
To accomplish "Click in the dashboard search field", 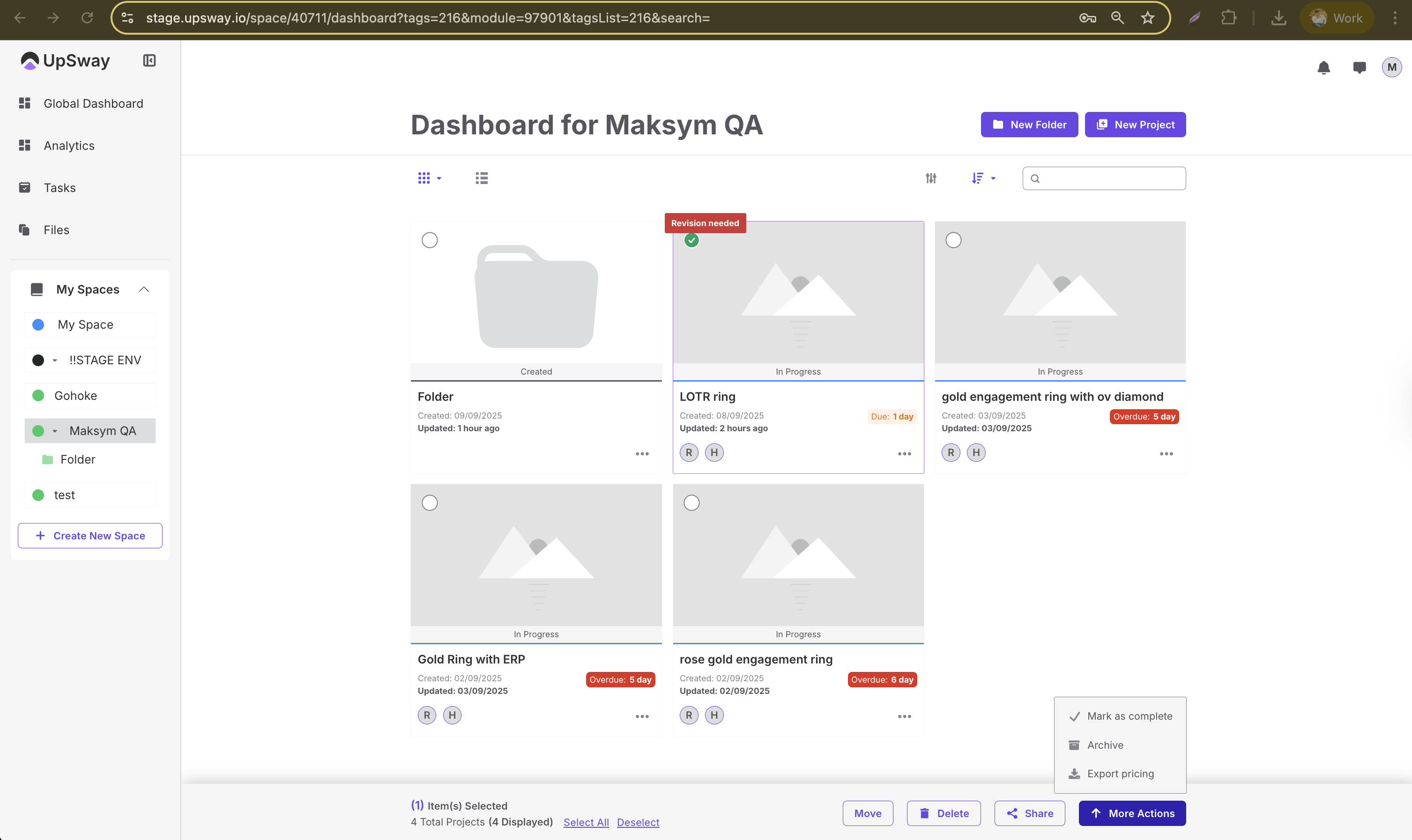I will (x=1110, y=178).
